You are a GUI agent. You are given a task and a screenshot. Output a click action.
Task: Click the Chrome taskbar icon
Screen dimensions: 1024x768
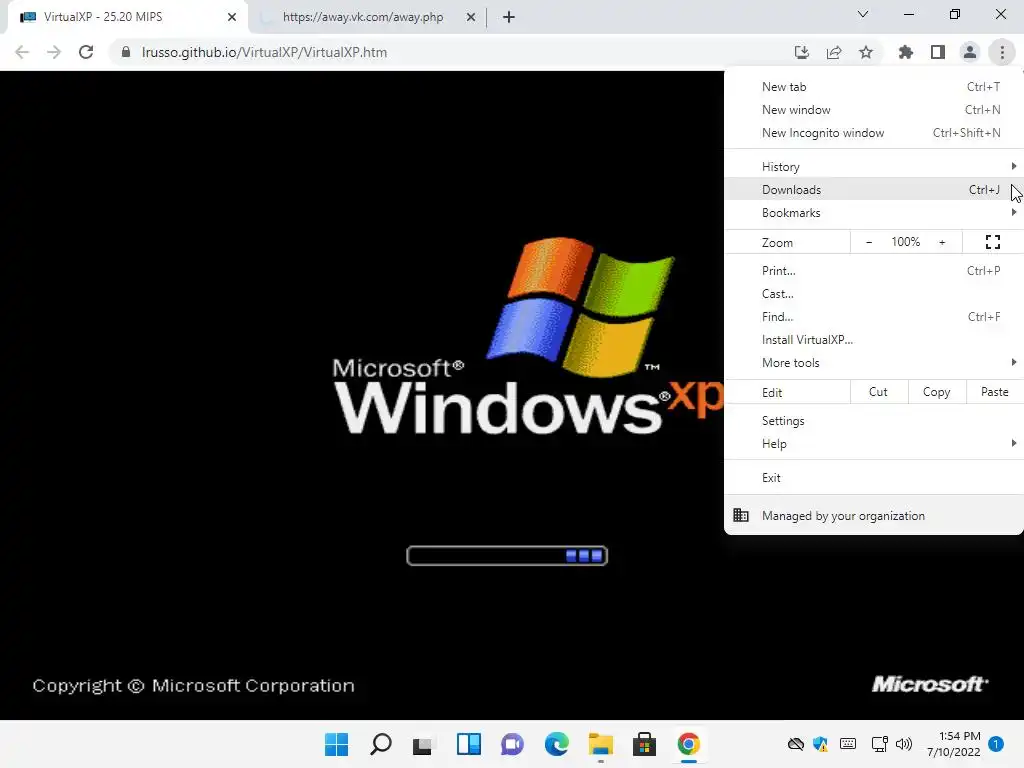(x=688, y=744)
